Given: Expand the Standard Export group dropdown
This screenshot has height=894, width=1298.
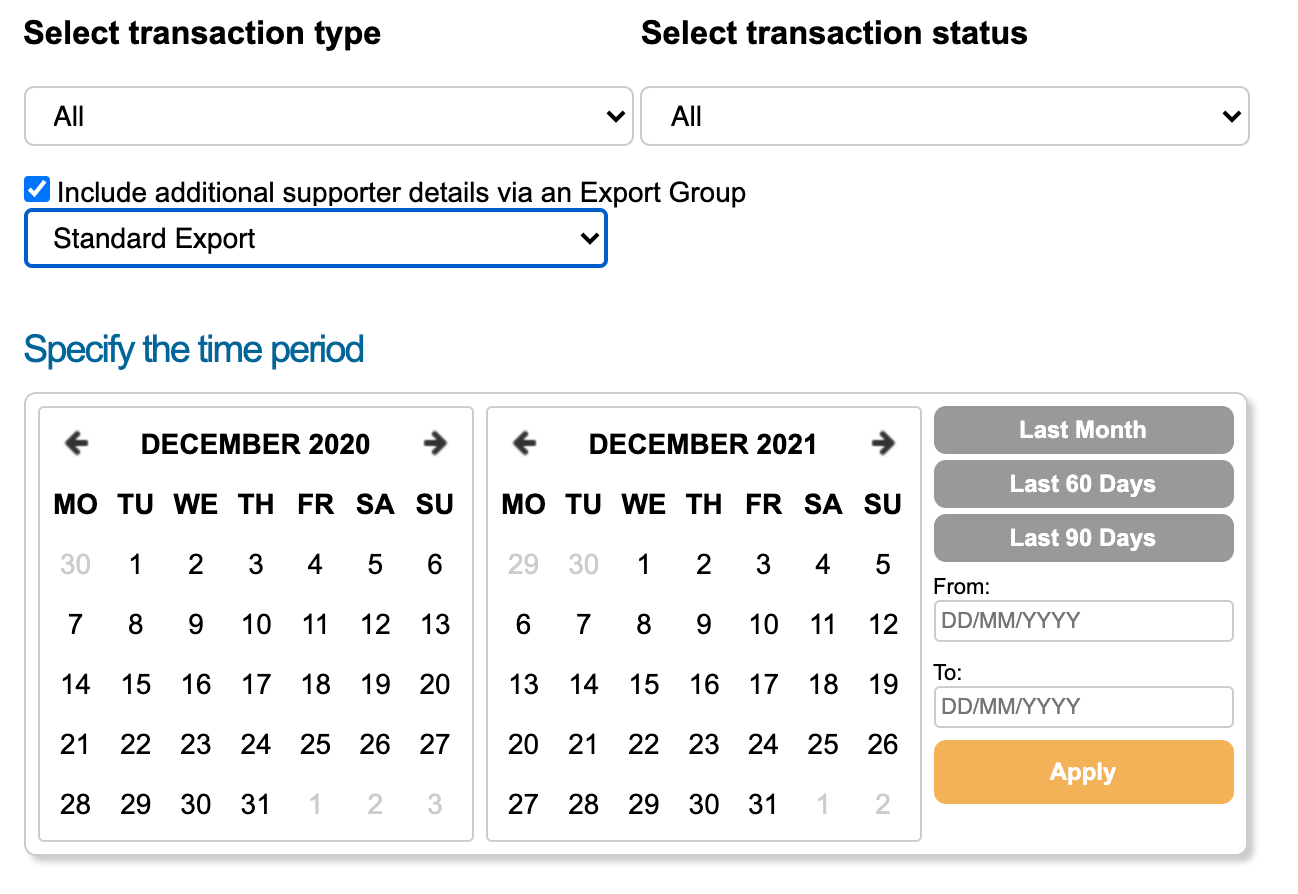Looking at the screenshot, I should pos(316,239).
